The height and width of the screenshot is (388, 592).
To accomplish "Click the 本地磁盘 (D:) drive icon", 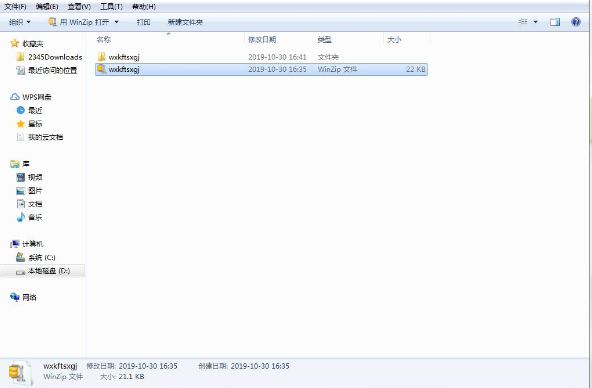I will click(x=21, y=271).
